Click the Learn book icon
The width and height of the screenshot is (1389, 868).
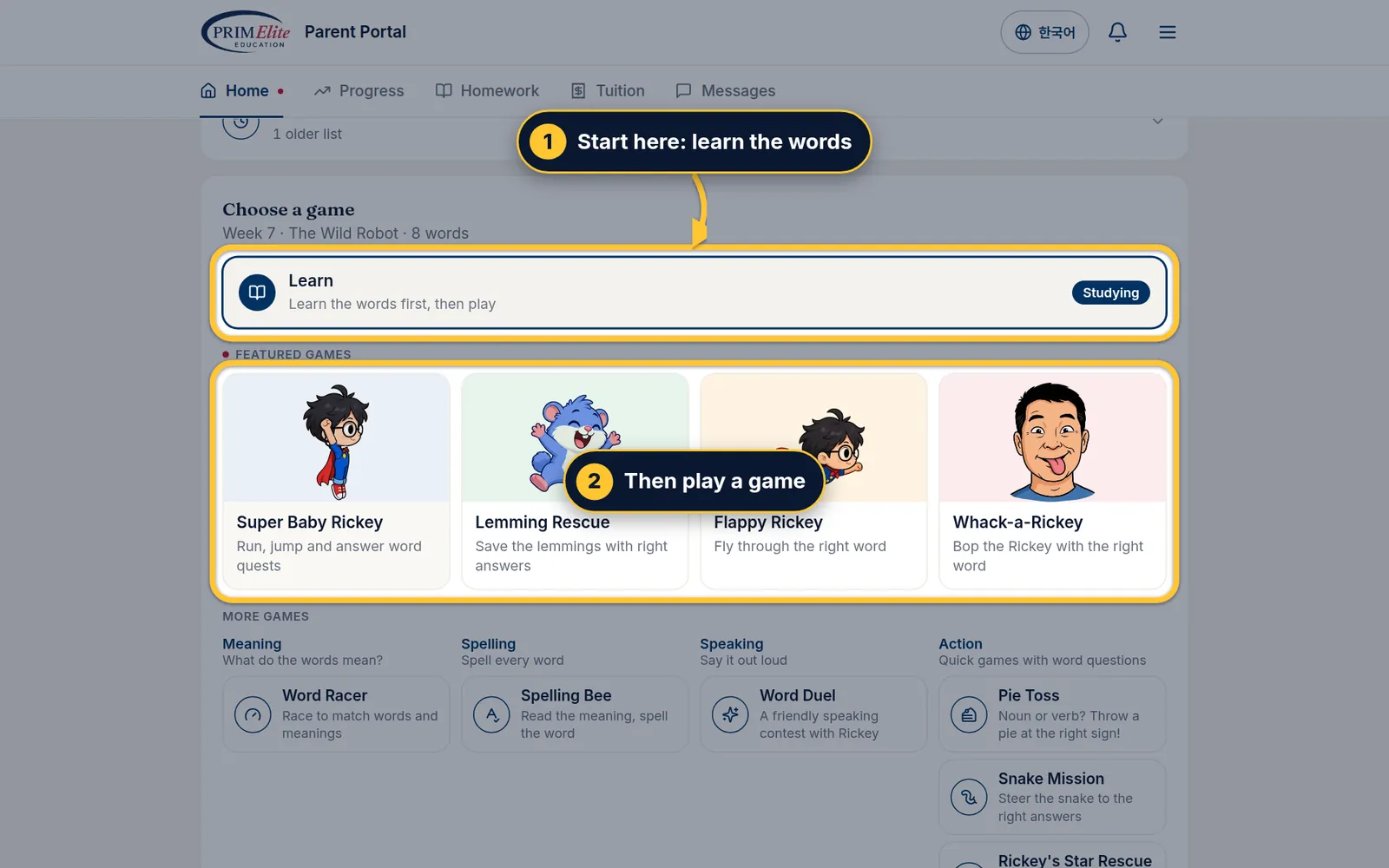click(257, 293)
